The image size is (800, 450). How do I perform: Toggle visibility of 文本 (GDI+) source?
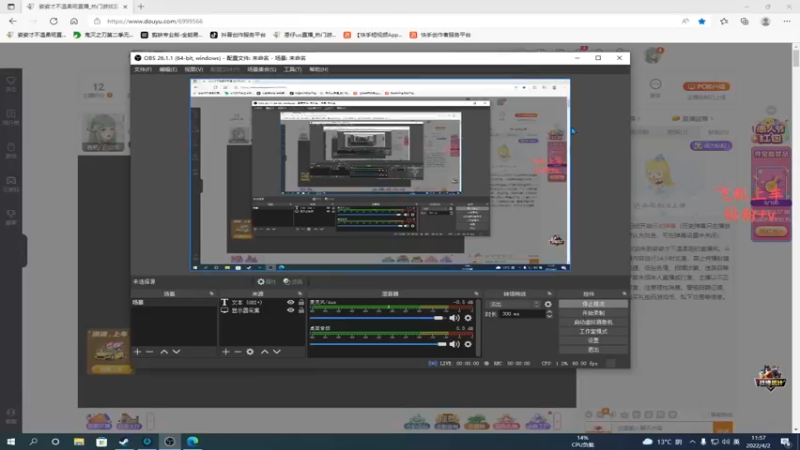coord(290,303)
